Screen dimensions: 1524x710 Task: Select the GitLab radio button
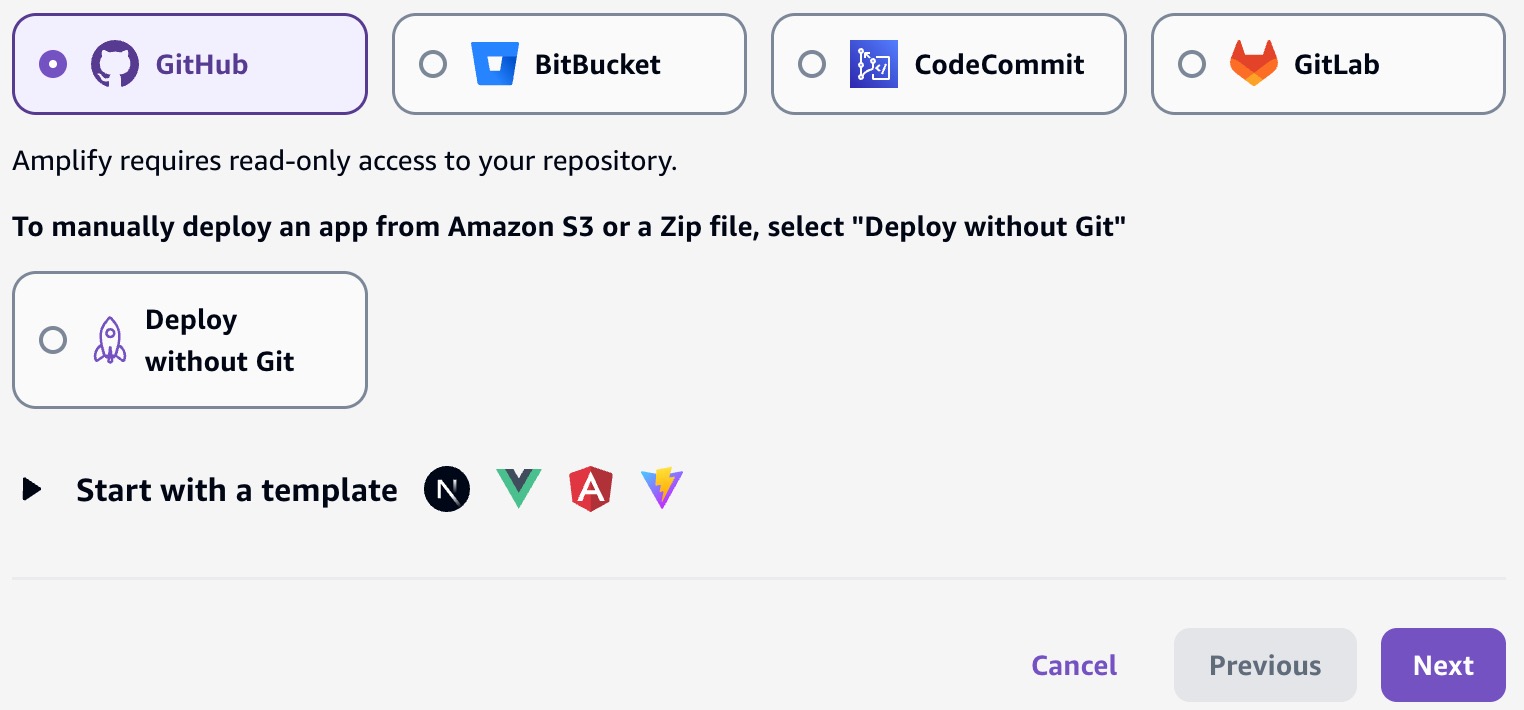(x=1192, y=64)
